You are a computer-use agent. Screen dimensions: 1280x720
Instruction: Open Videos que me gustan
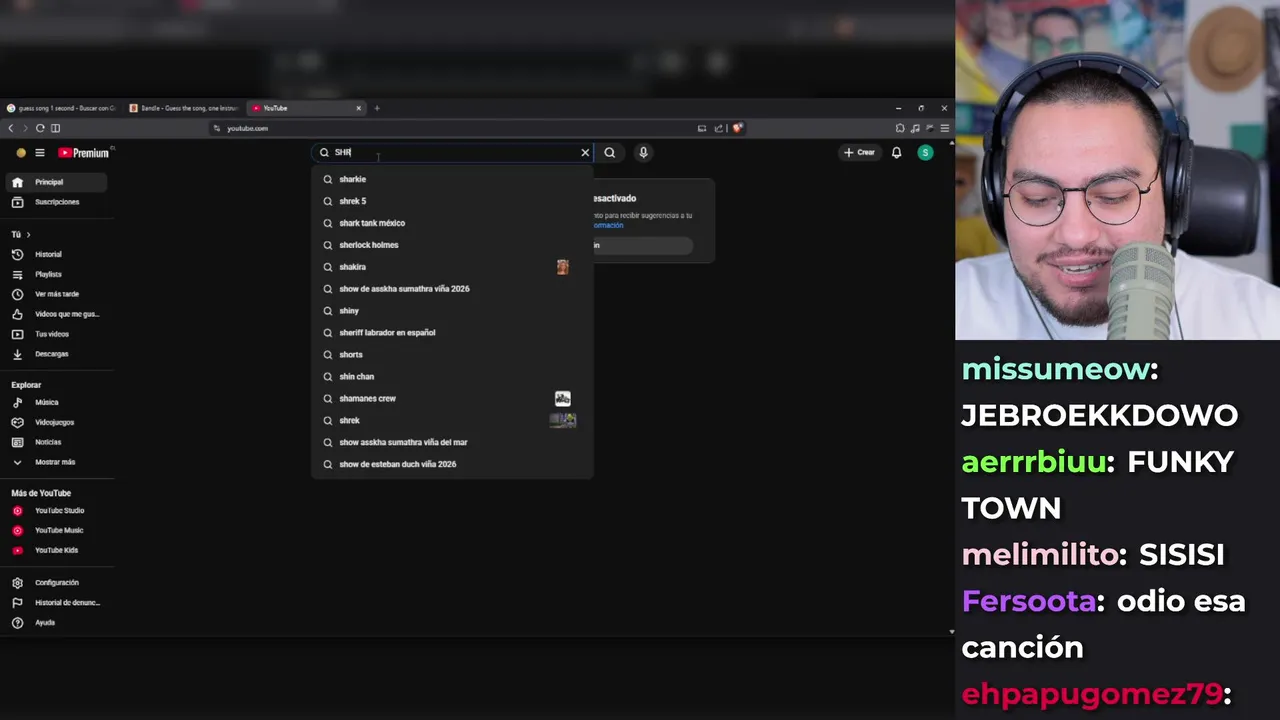56,314
